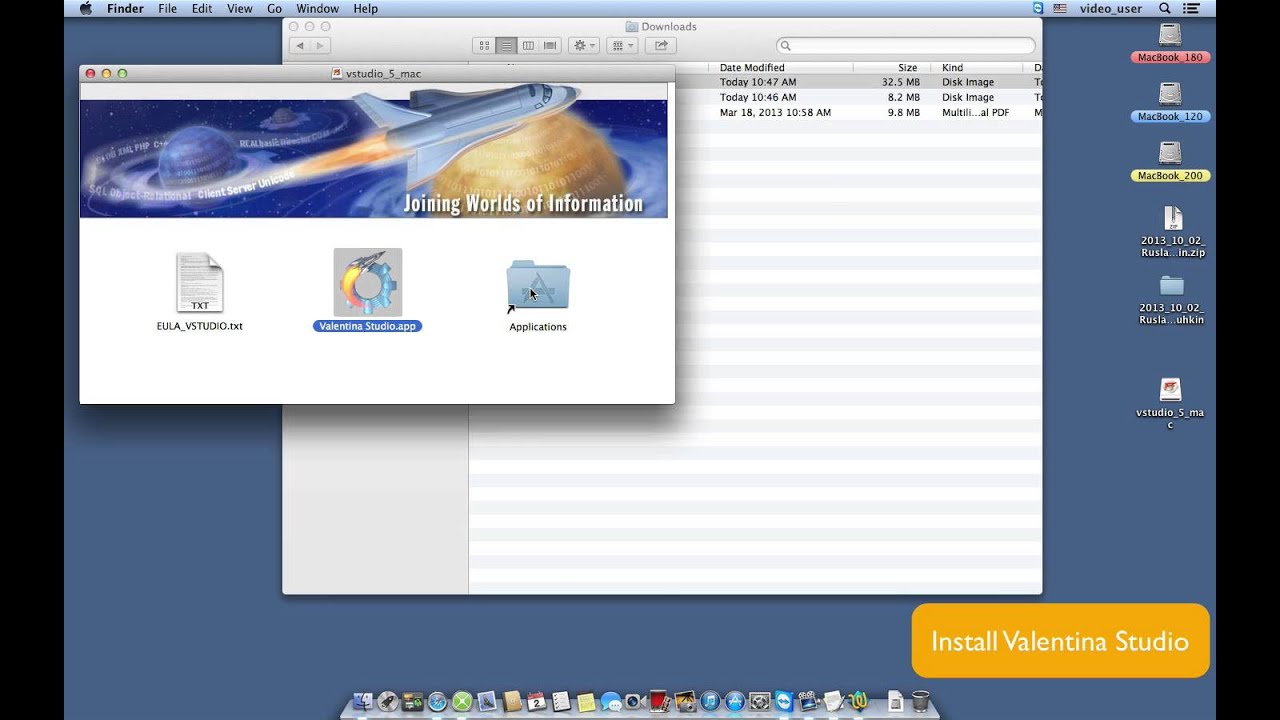Open the Go menu

(x=274, y=8)
